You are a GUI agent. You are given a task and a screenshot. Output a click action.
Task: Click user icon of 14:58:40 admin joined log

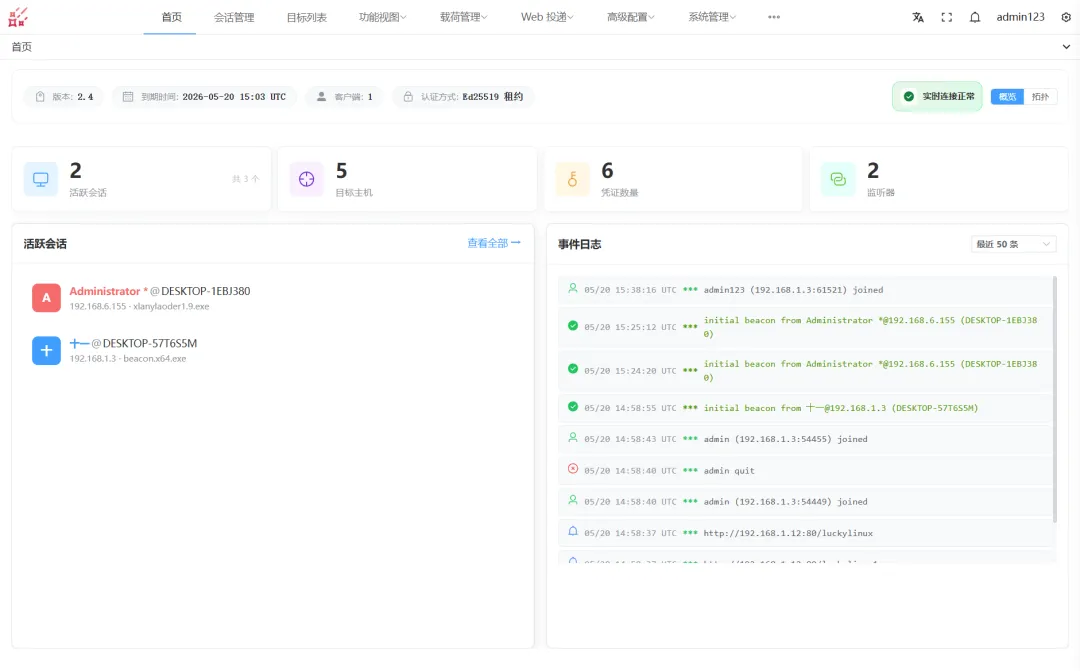572,500
